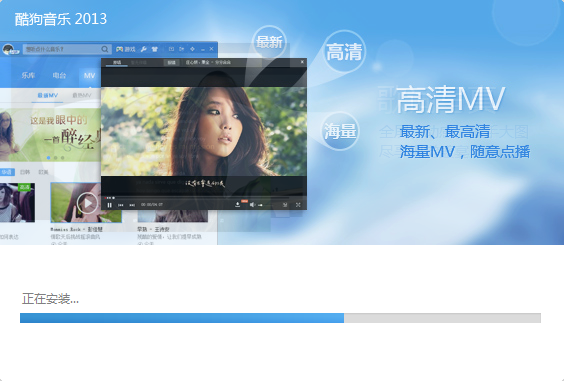Click the 高清 bubble
564x381 pixels.
click(344, 51)
